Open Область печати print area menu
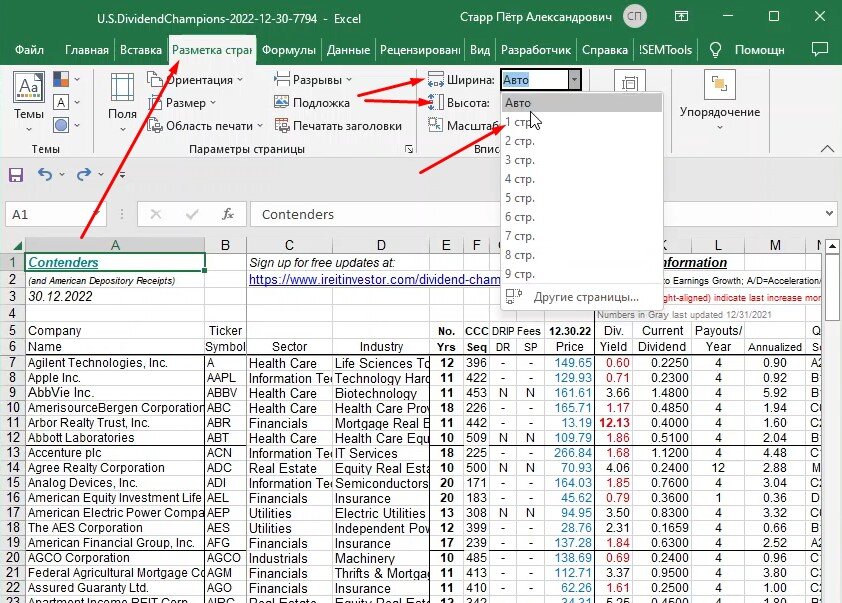 click(206, 126)
